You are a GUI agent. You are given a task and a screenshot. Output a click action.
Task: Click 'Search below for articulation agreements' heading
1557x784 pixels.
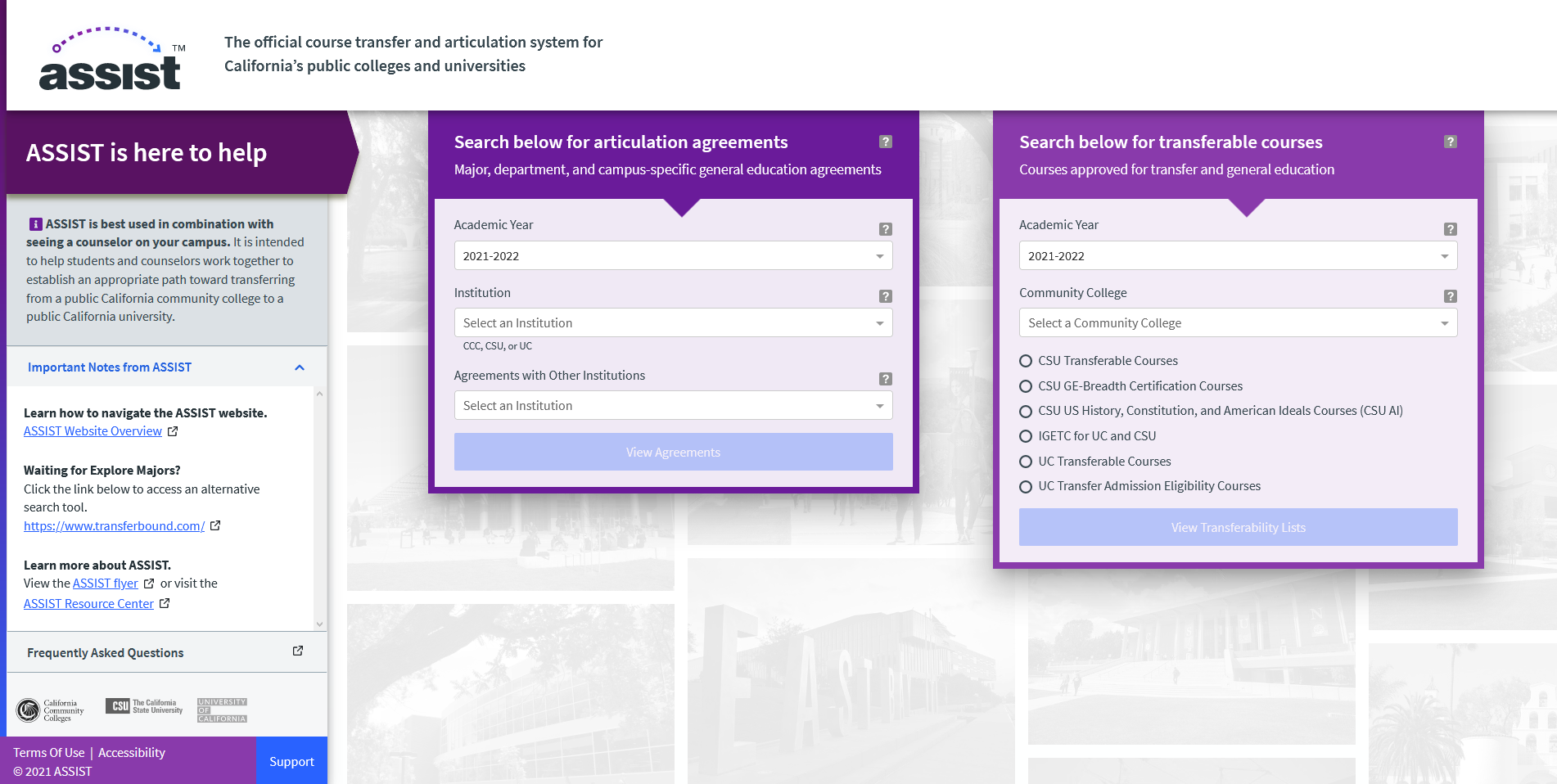tap(621, 142)
